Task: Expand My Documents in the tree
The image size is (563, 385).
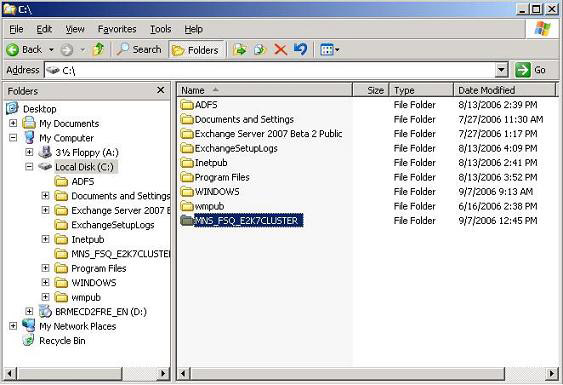Action: (13, 123)
